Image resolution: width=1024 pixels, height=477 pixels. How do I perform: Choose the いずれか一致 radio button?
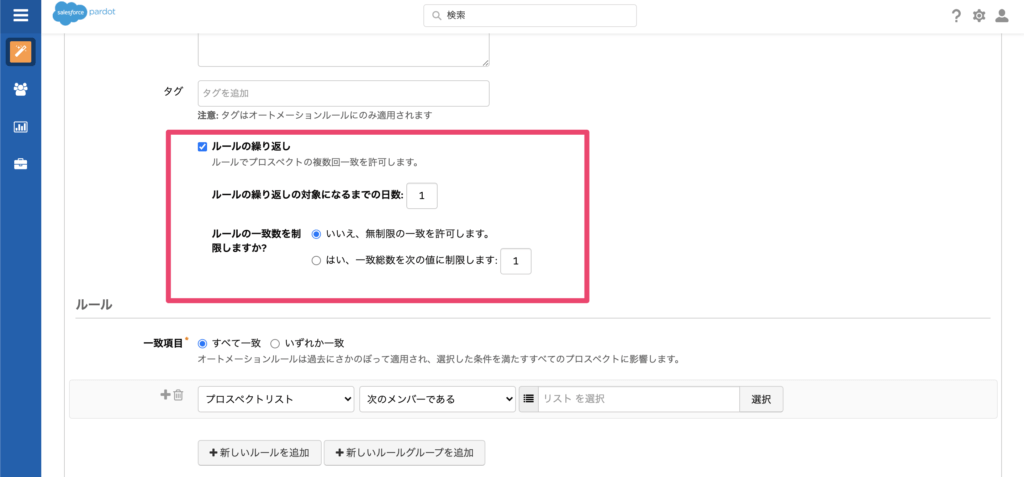pos(276,343)
